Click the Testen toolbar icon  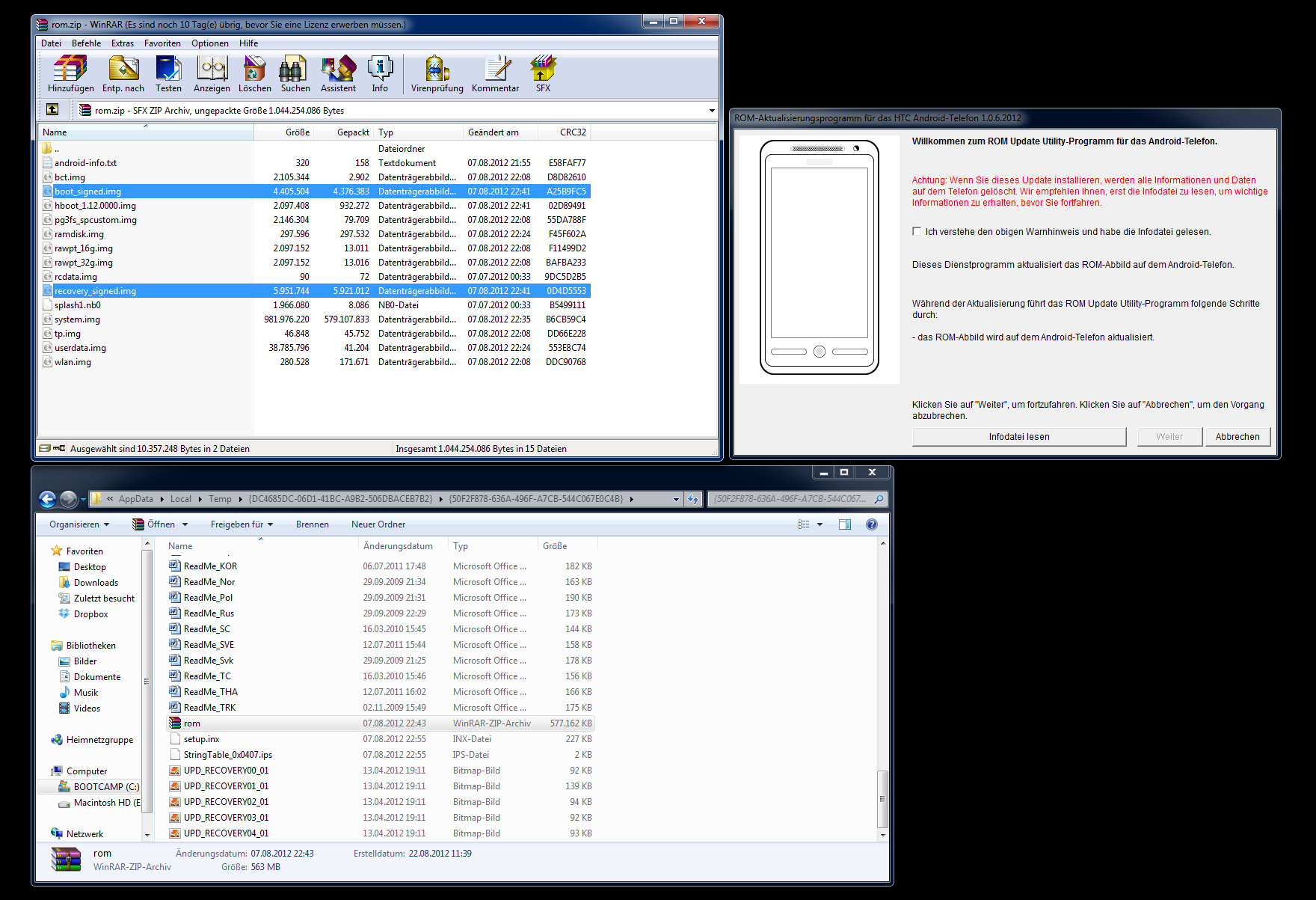tap(168, 73)
